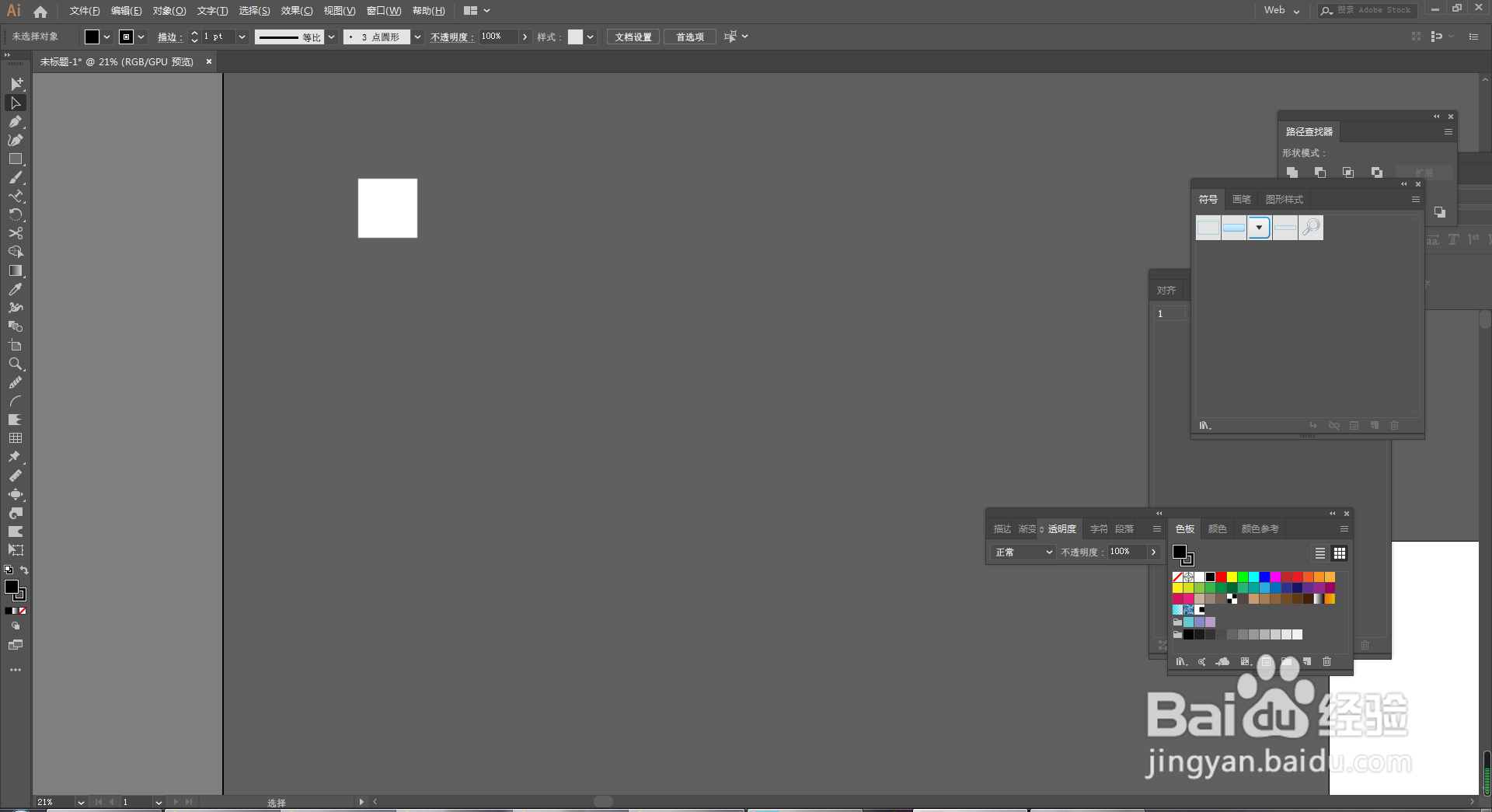This screenshot has width=1492, height=812.
Task: Select the Rotate tool
Action: pyautogui.click(x=16, y=214)
